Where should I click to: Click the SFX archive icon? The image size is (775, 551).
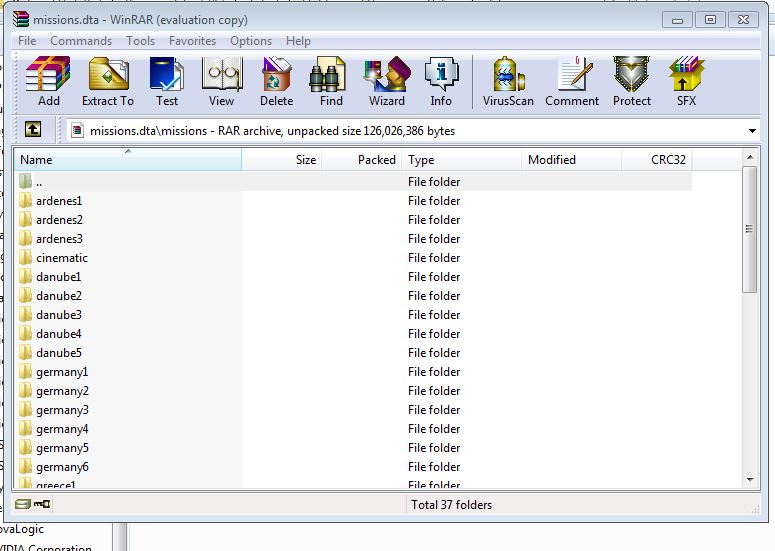[686, 80]
